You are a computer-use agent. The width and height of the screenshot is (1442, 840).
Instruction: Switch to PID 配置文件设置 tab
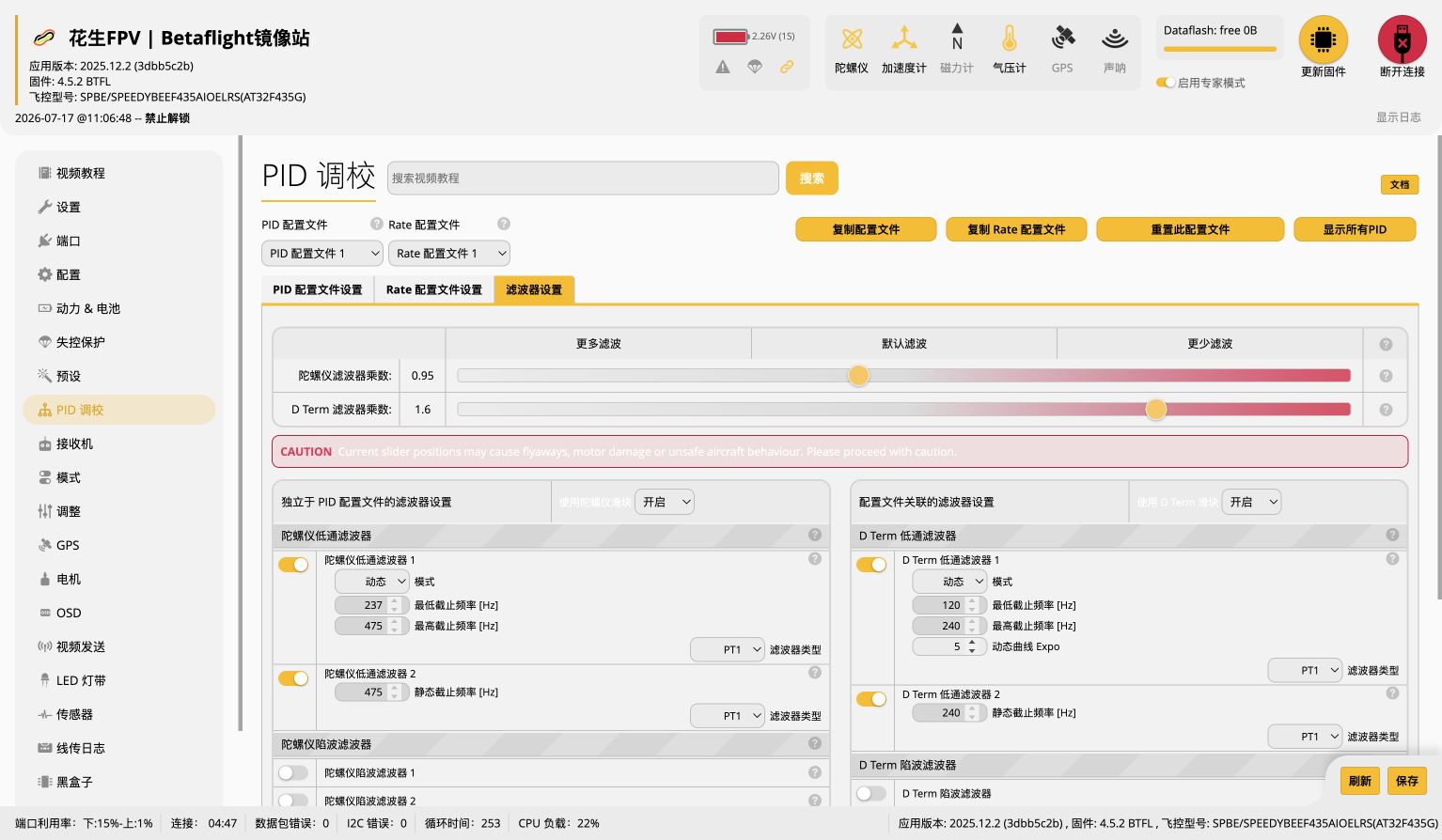point(318,289)
